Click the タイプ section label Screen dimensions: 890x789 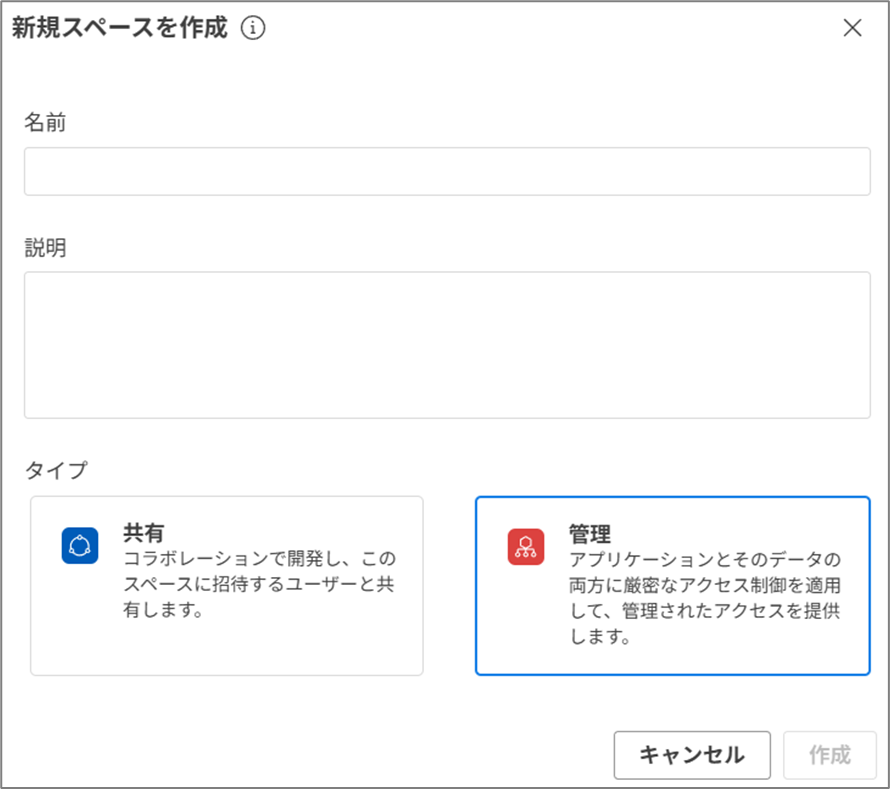click(x=56, y=470)
